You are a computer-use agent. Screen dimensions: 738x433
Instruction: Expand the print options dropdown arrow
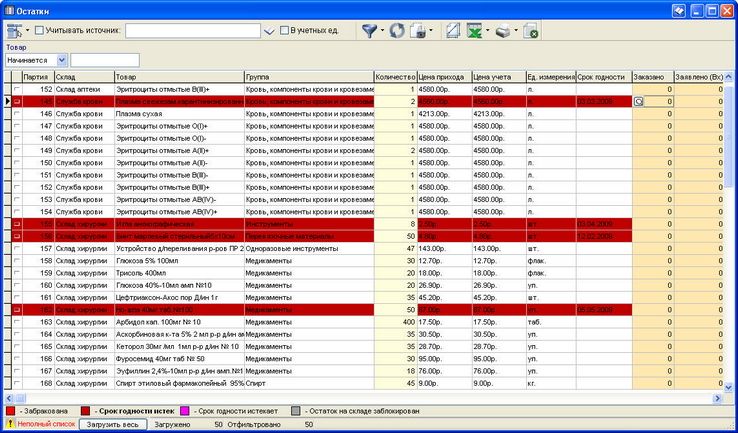(516, 31)
